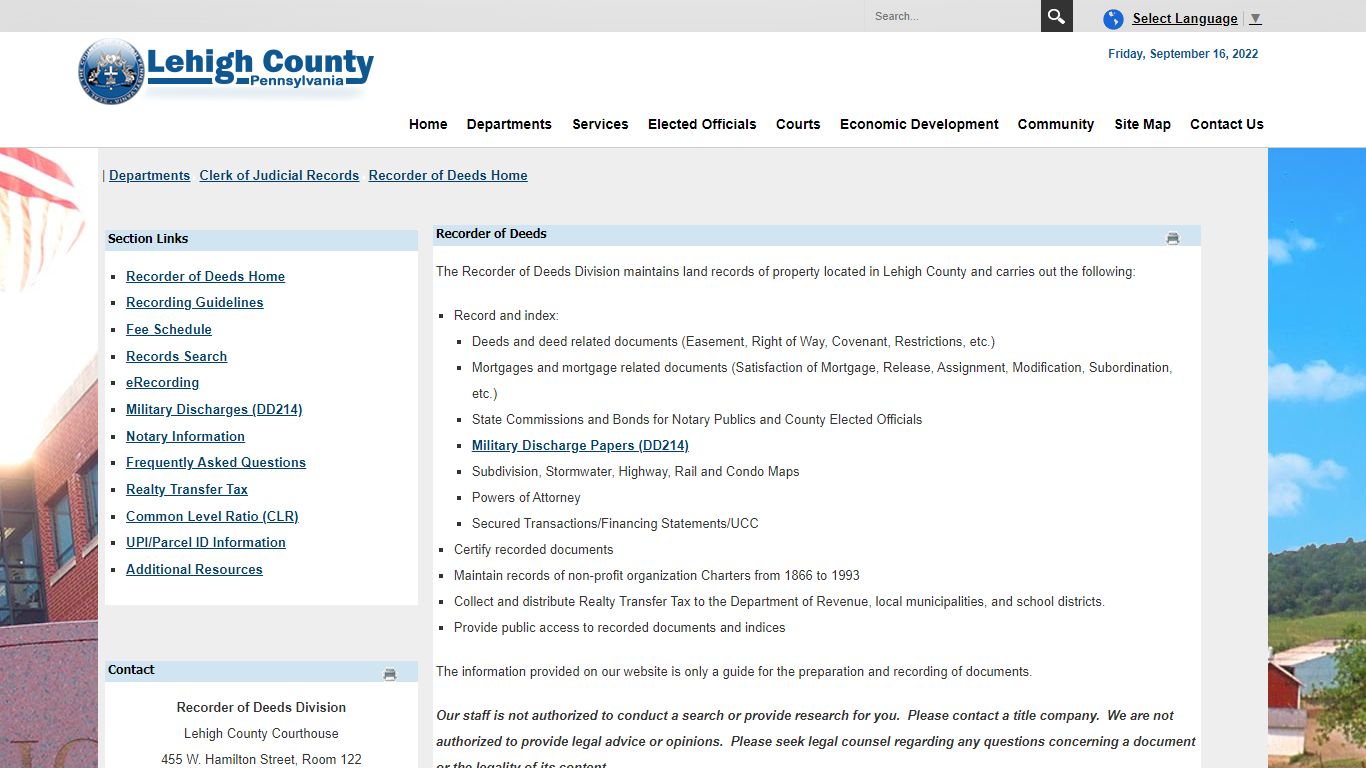Open Frequently Asked Questions link
The width and height of the screenshot is (1366, 768).
(216, 462)
